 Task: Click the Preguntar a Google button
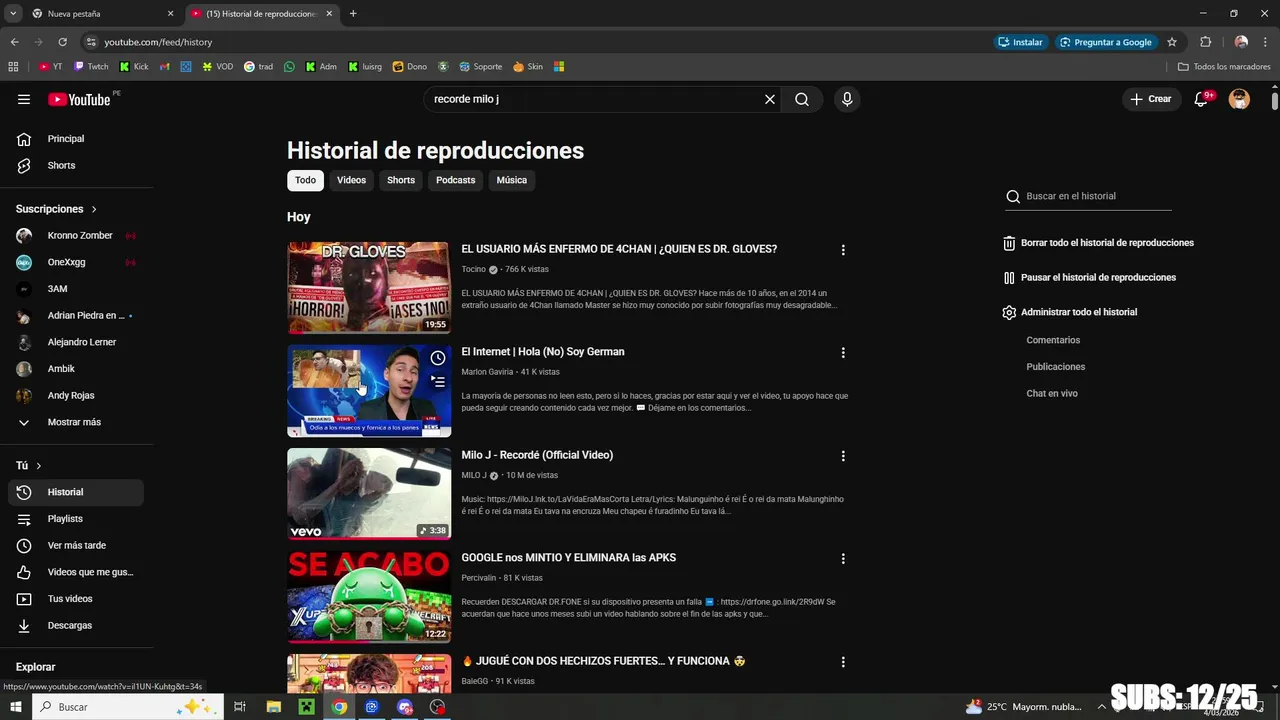click(1106, 42)
